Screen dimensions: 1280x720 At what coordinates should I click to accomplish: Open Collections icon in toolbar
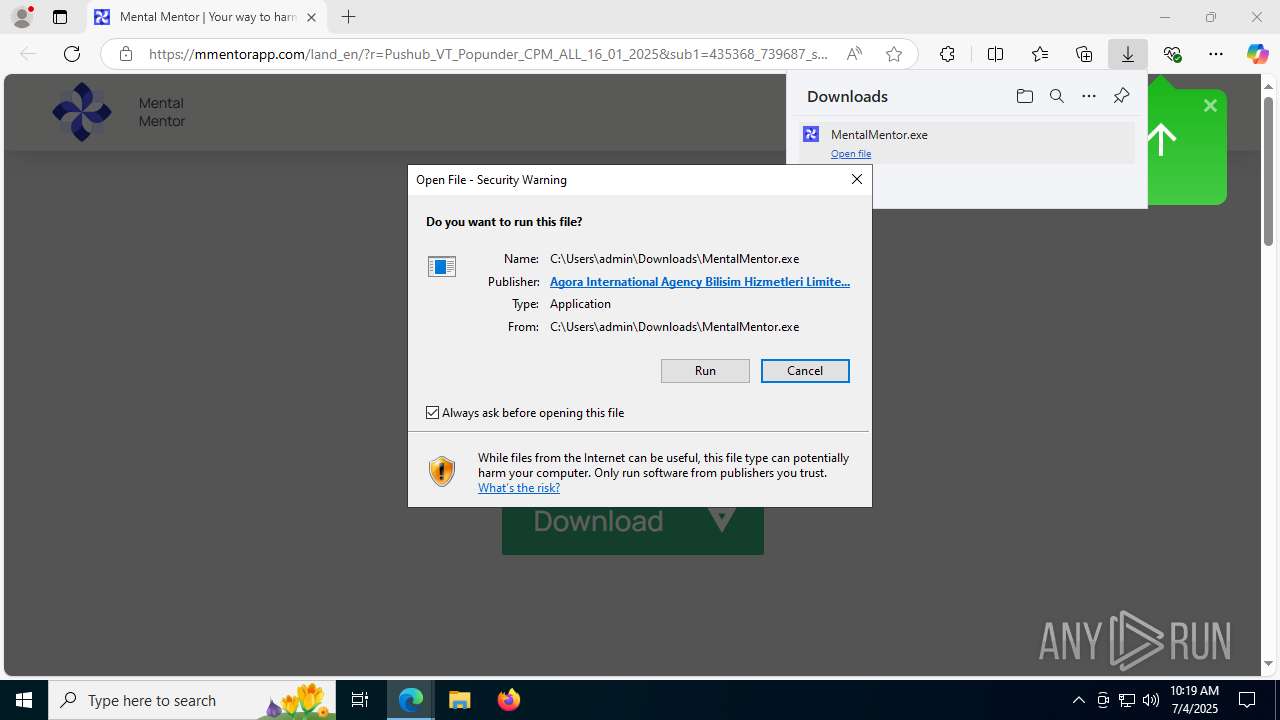point(1084,54)
